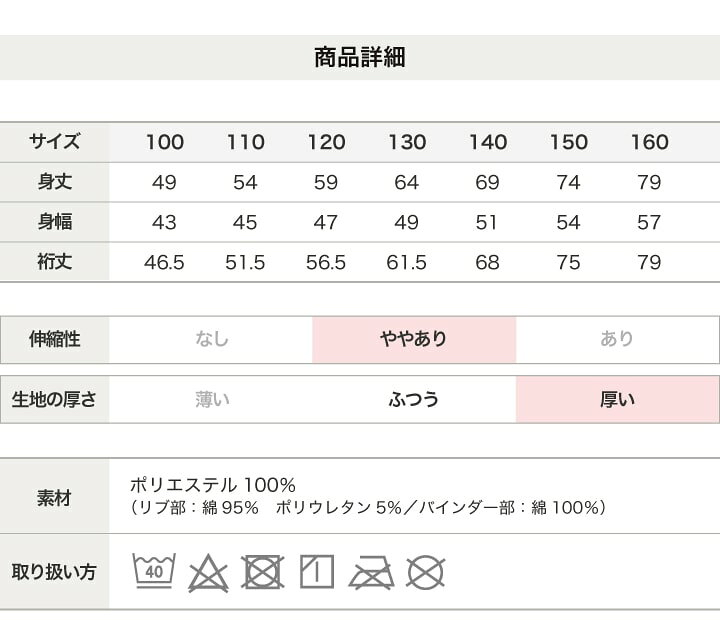Click the 商品詳細 header bar
720x640 pixels.
[x=360, y=57]
